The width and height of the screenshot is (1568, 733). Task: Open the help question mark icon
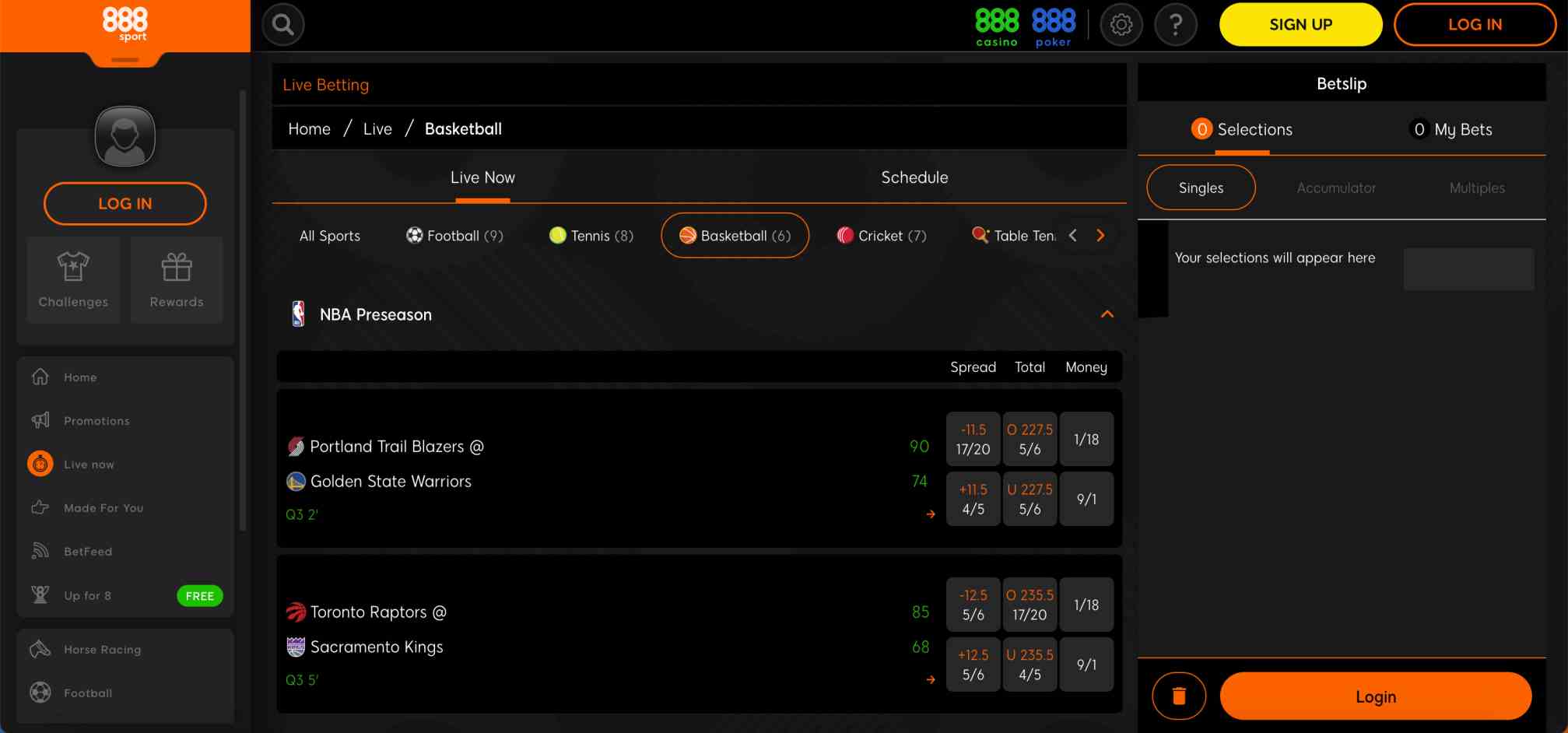click(x=1175, y=24)
